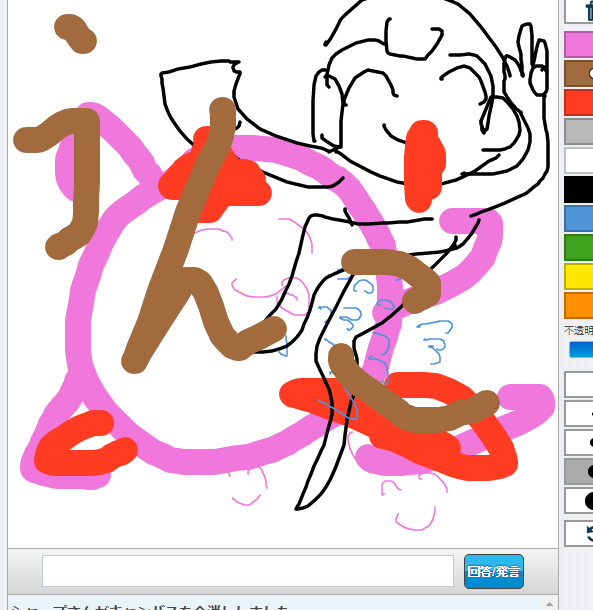Choose the smallest brush size button
Viewport: 593px width, 610px height.
[x=579, y=384]
